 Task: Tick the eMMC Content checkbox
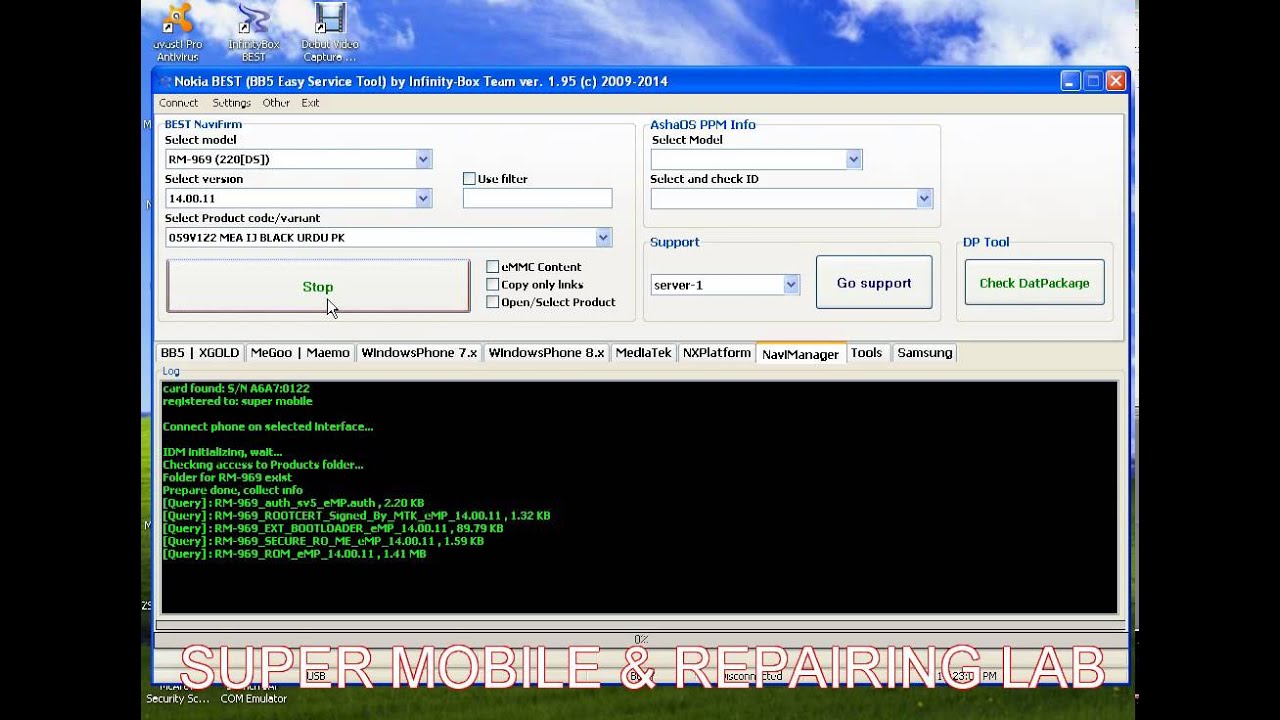click(x=492, y=267)
